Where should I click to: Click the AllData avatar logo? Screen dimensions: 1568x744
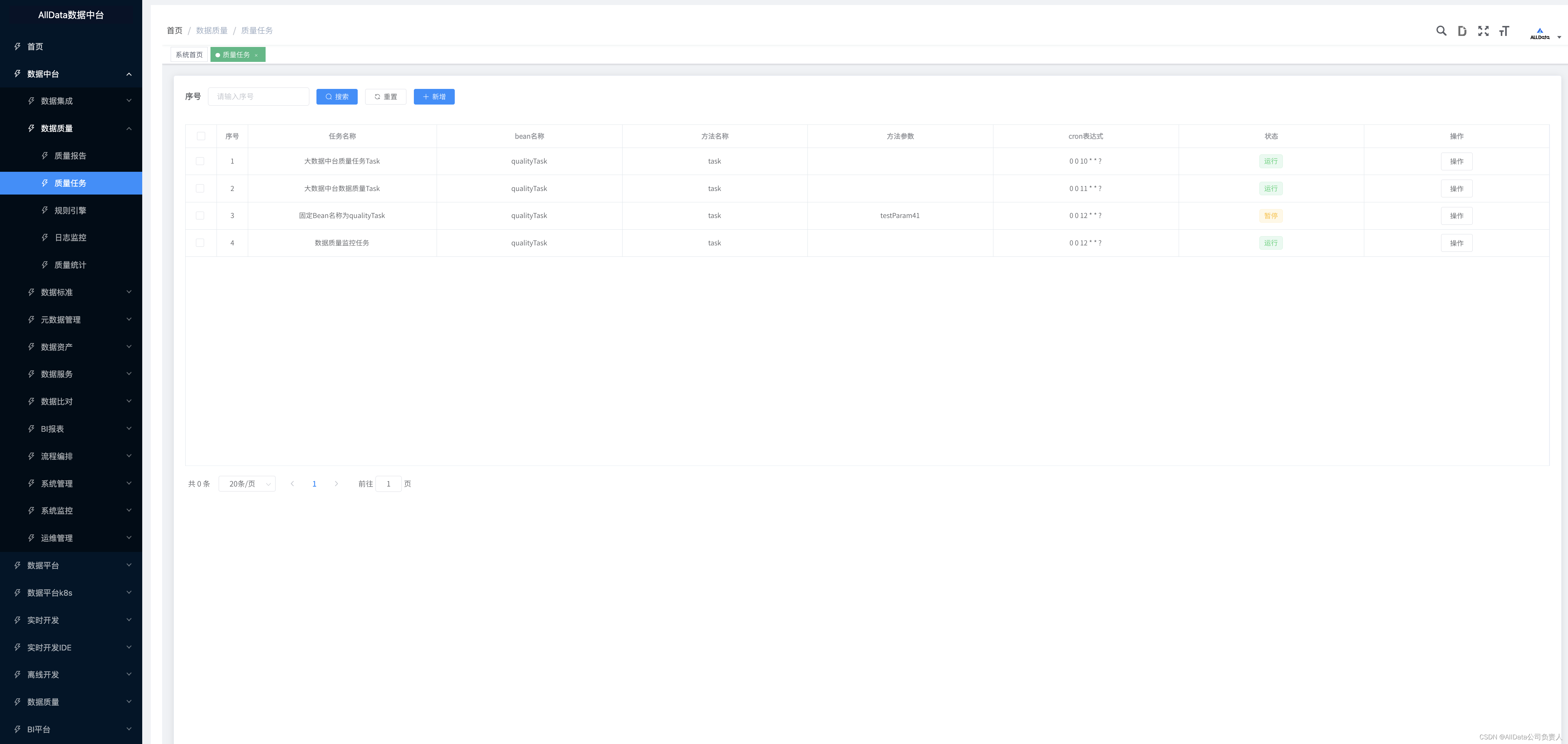[x=1540, y=33]
